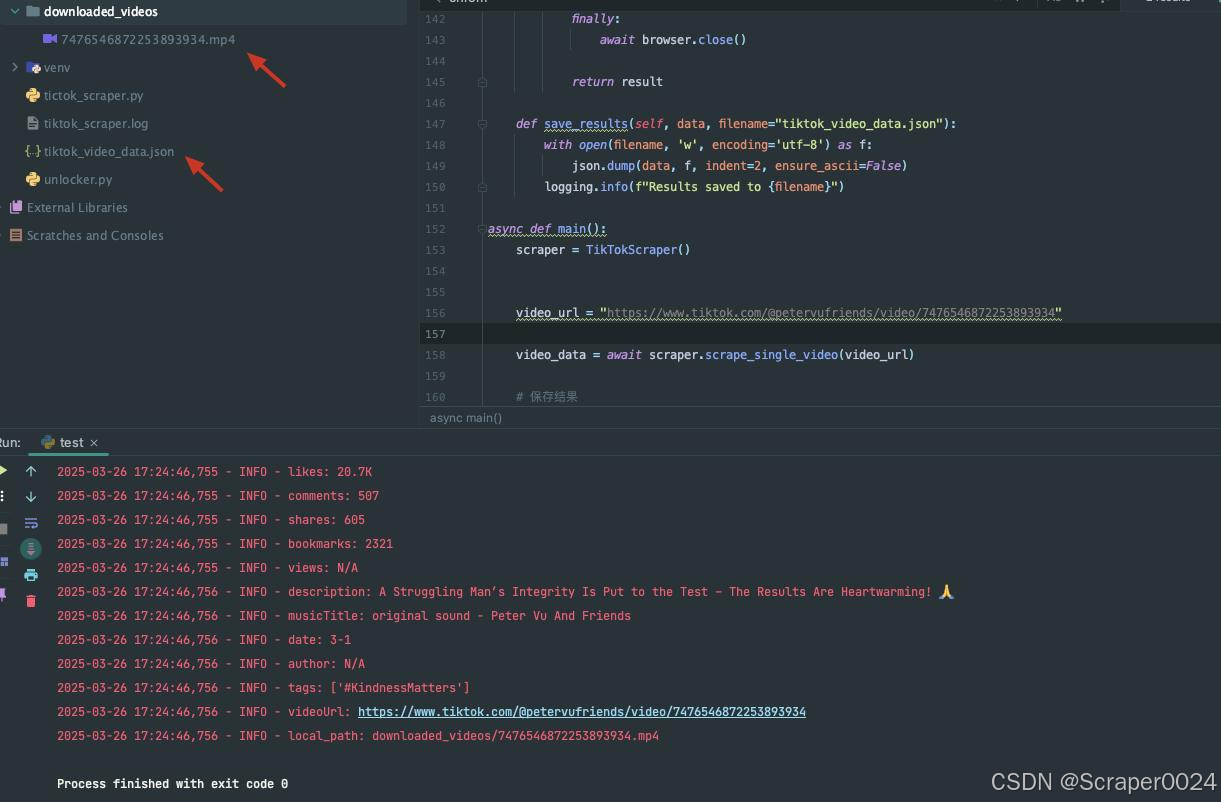Click the TikTok URL string on line 156

831,313
